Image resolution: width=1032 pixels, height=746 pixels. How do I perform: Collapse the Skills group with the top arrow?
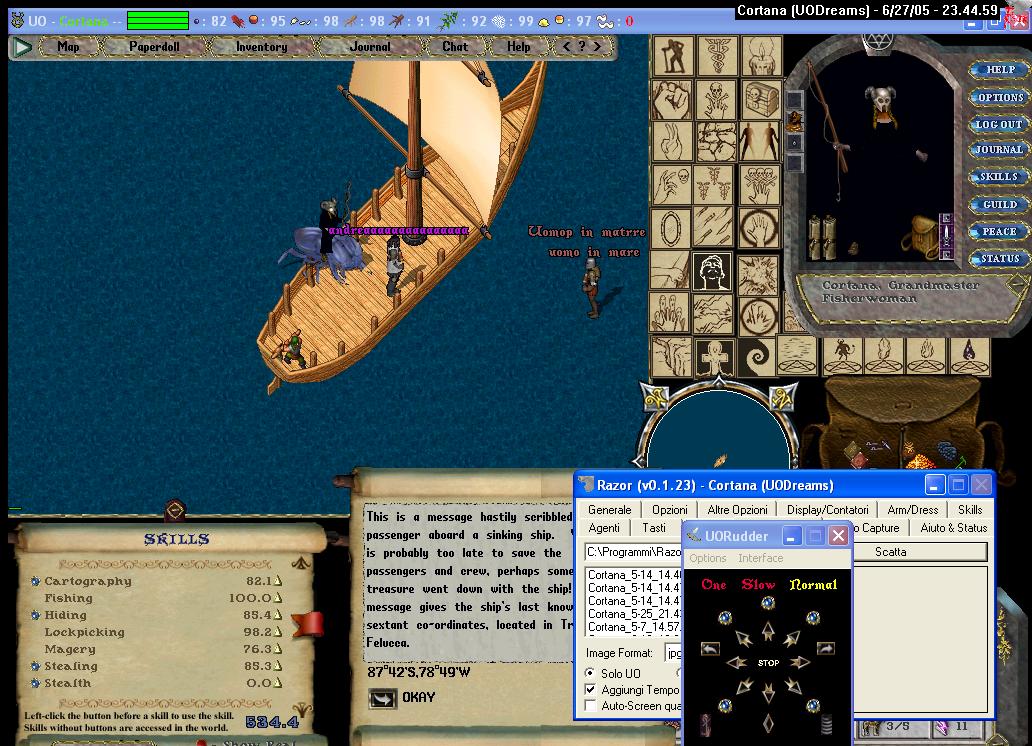point(301,563)
